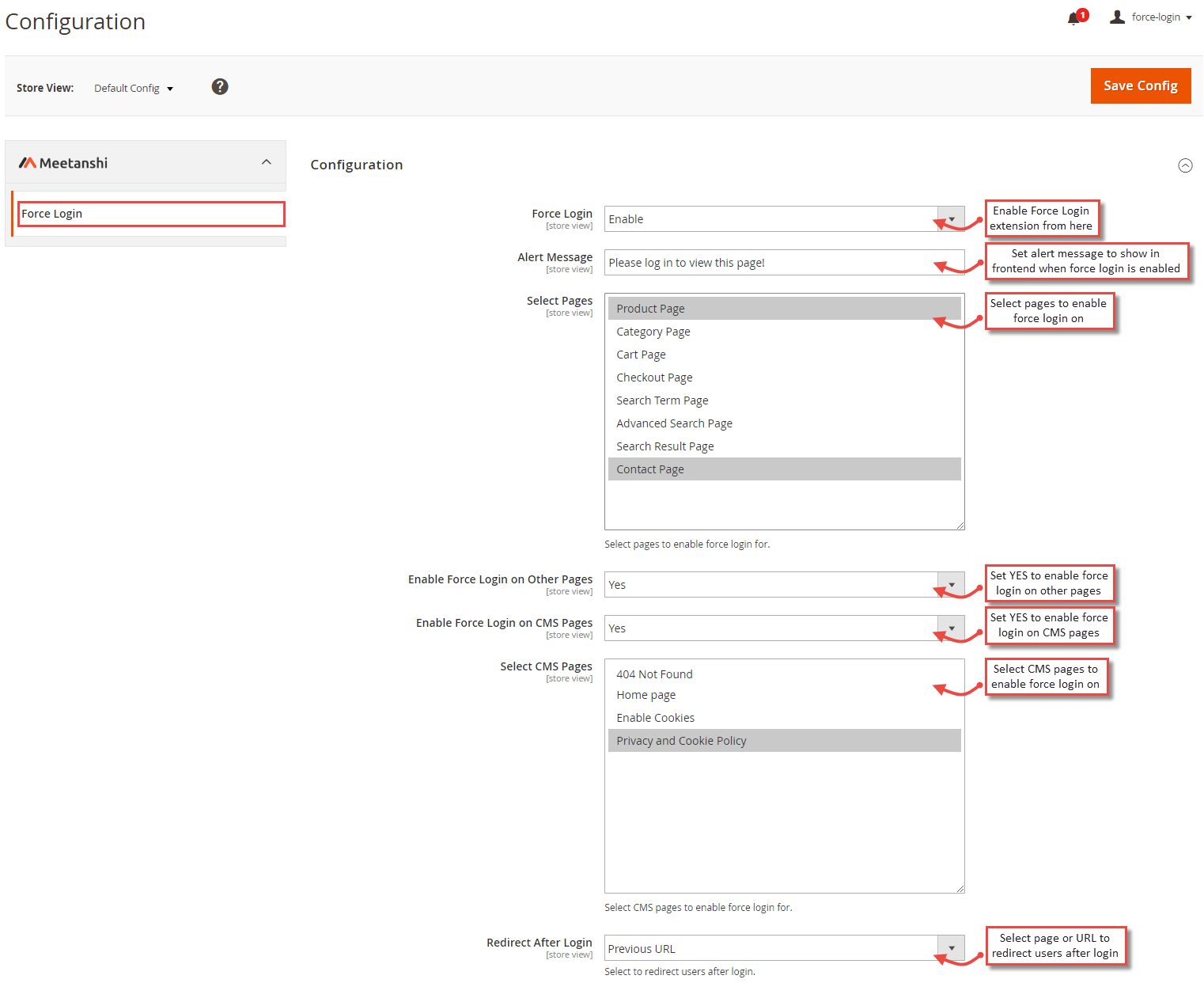Open the Store View Default Config dropdown

click(x=133, y=88)
